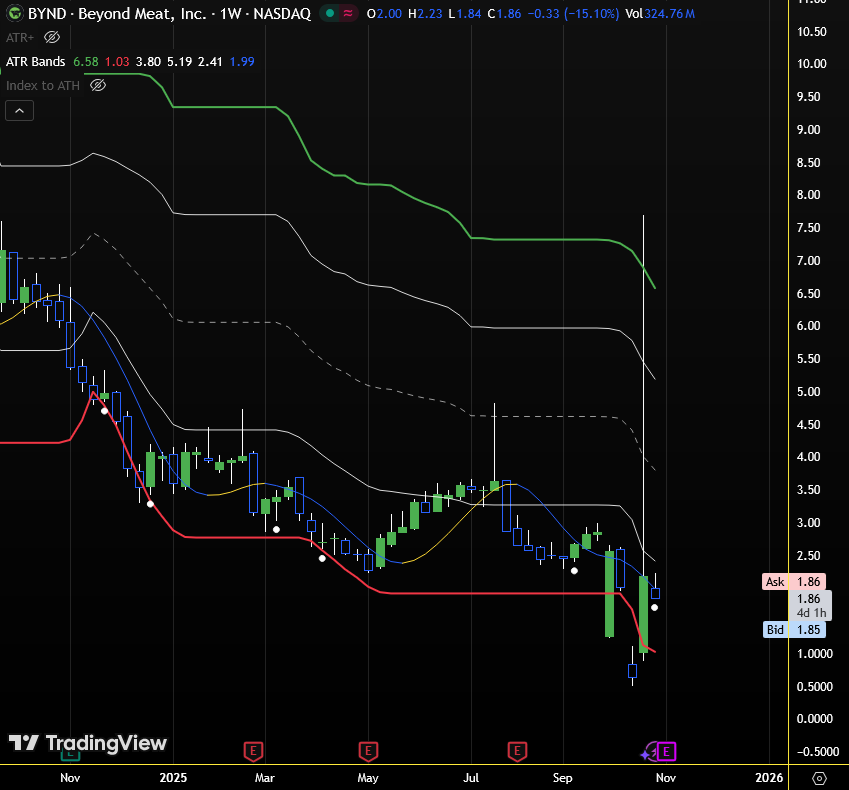Click the earnings E marker near May
This screenshot has height=790, width=849.
click(x=368, y=752)
